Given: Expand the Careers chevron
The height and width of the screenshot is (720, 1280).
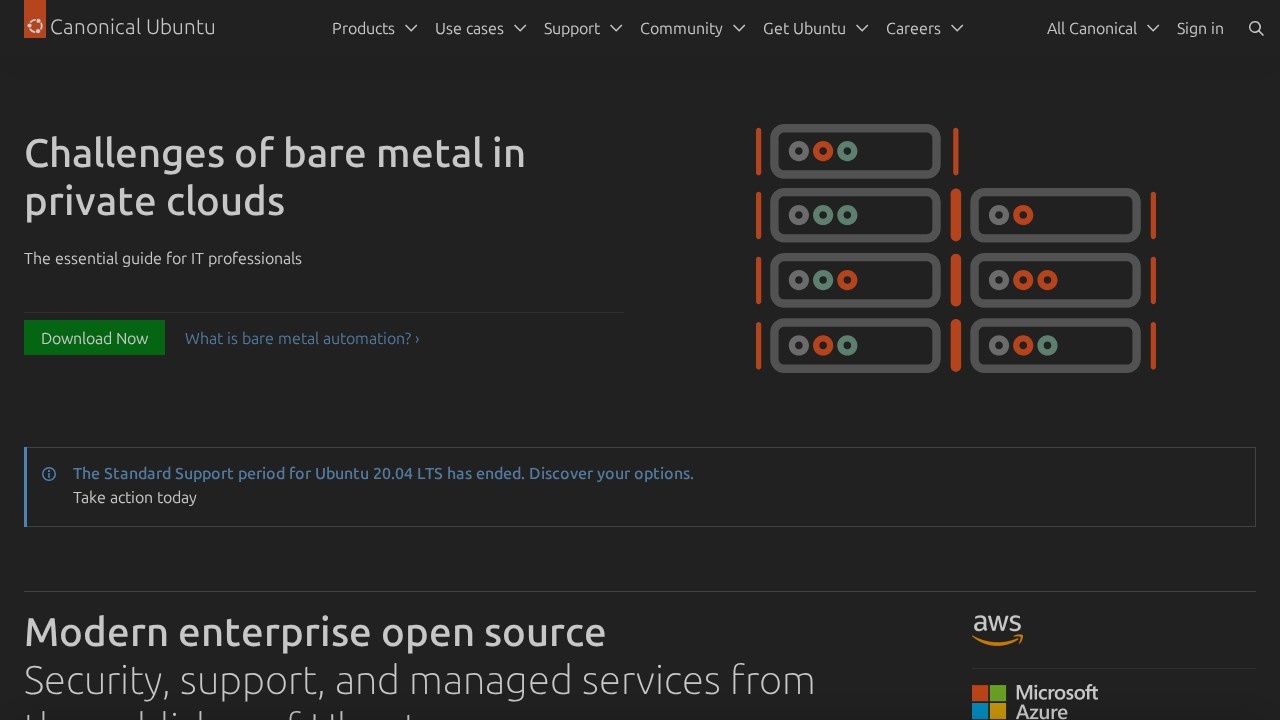Looking at the screenshot, I should pos(957,29).
